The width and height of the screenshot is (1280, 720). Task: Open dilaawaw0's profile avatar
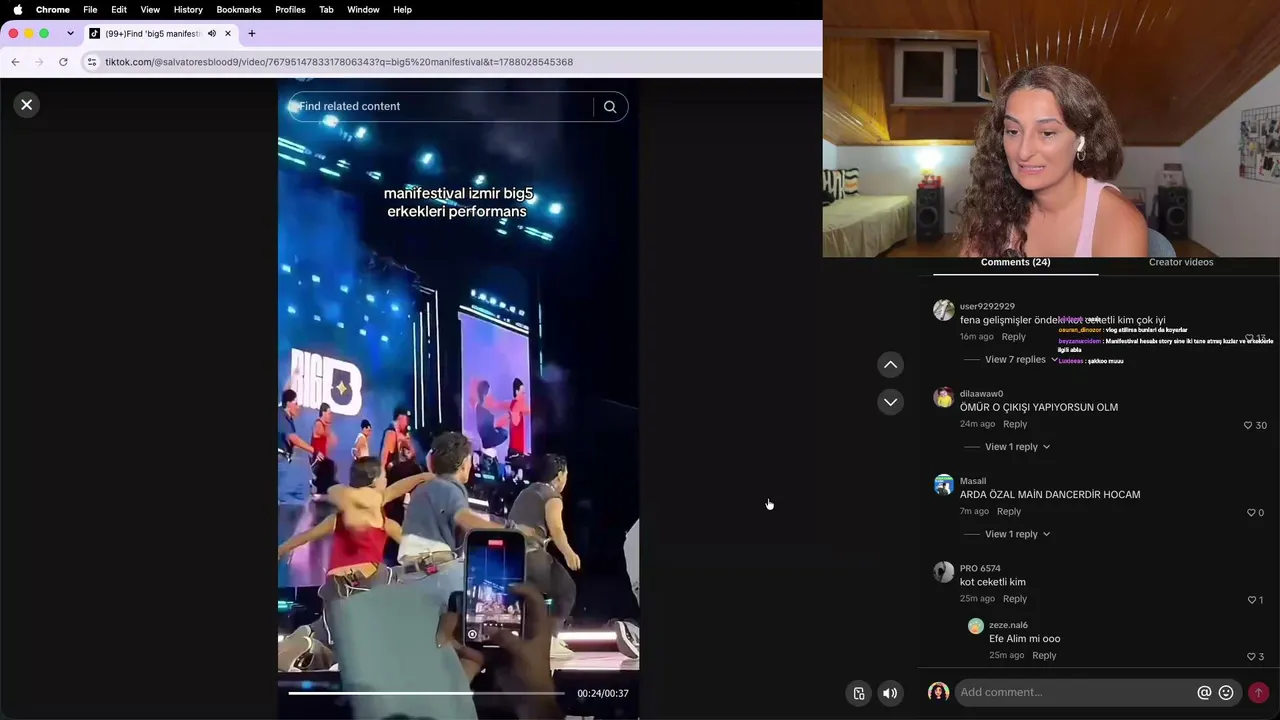click(944, 397)
